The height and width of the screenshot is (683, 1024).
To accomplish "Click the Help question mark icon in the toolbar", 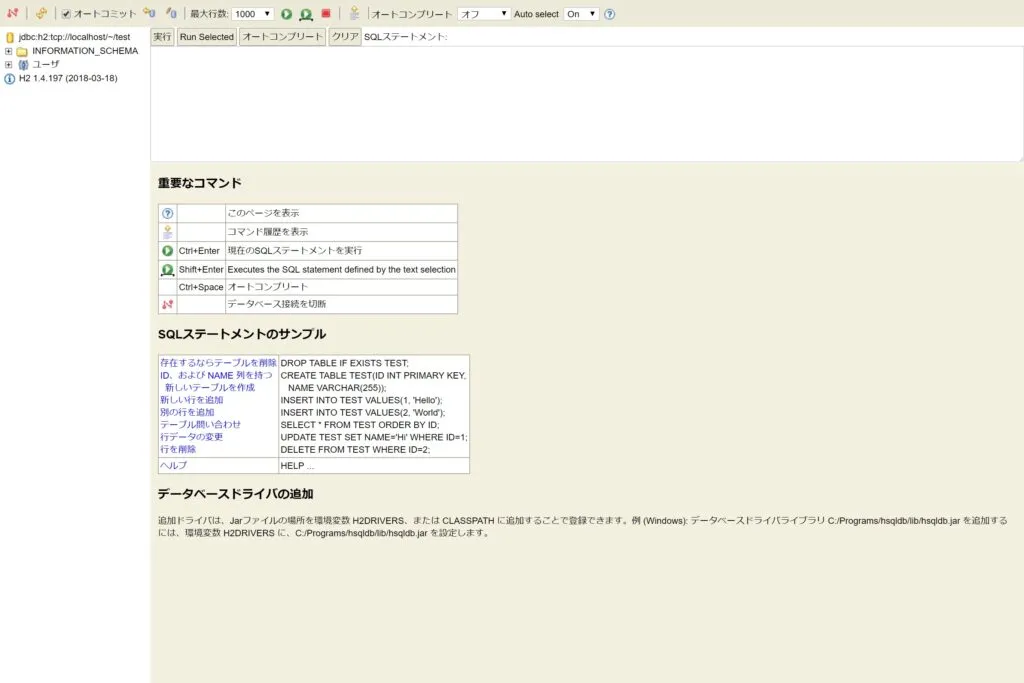I will click(609, 14).
